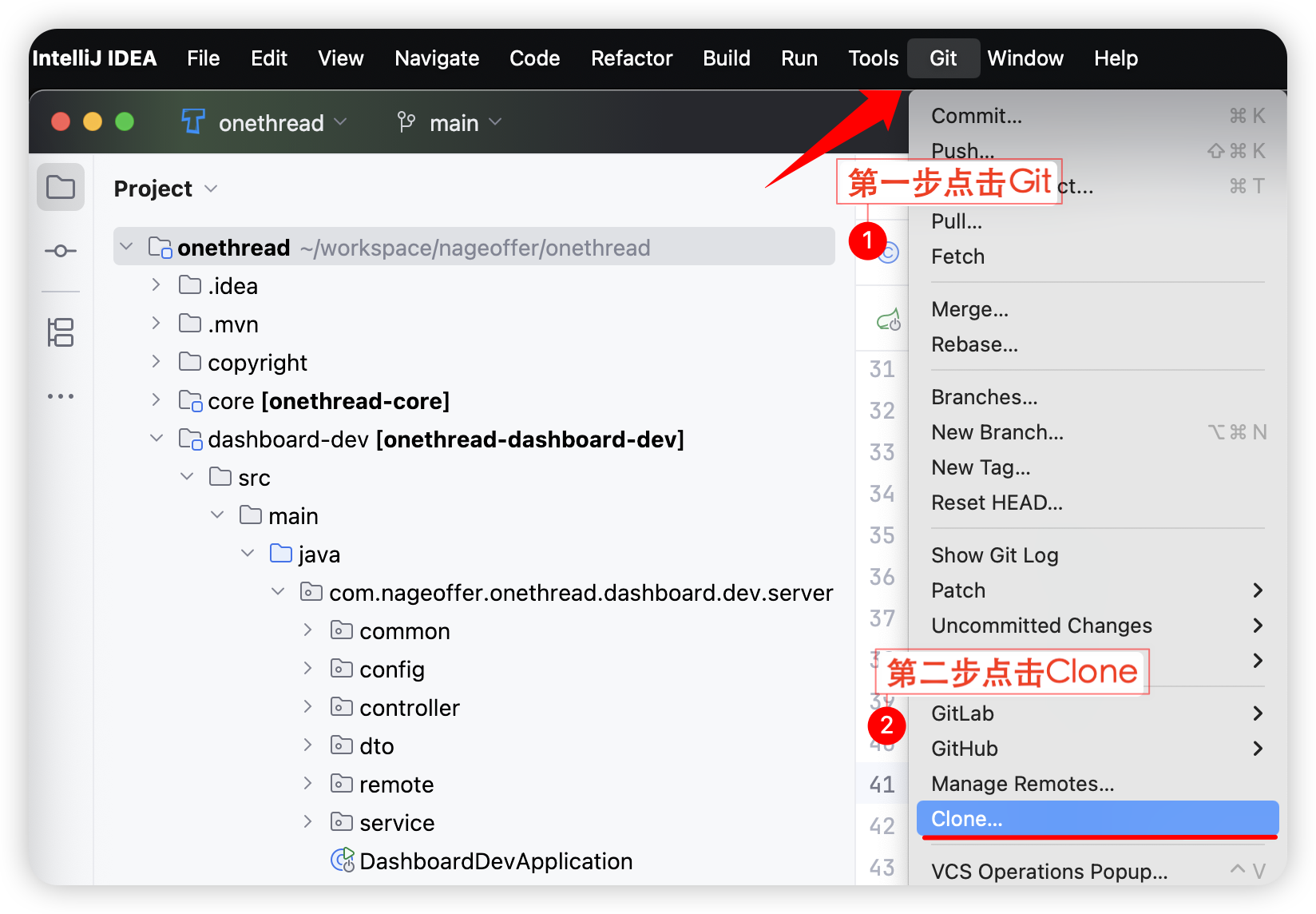Viewport: 1316px width, 914px height.
Task: Click the Git menu in menu bar
Action: point(943,58)
